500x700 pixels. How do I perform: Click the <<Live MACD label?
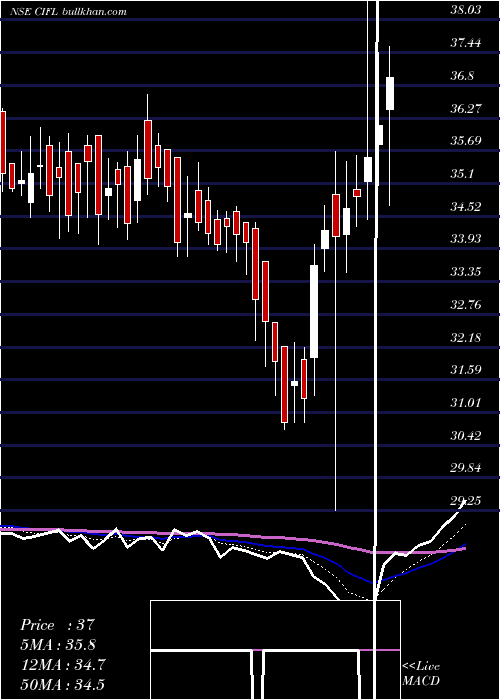[x=421, y=673]
